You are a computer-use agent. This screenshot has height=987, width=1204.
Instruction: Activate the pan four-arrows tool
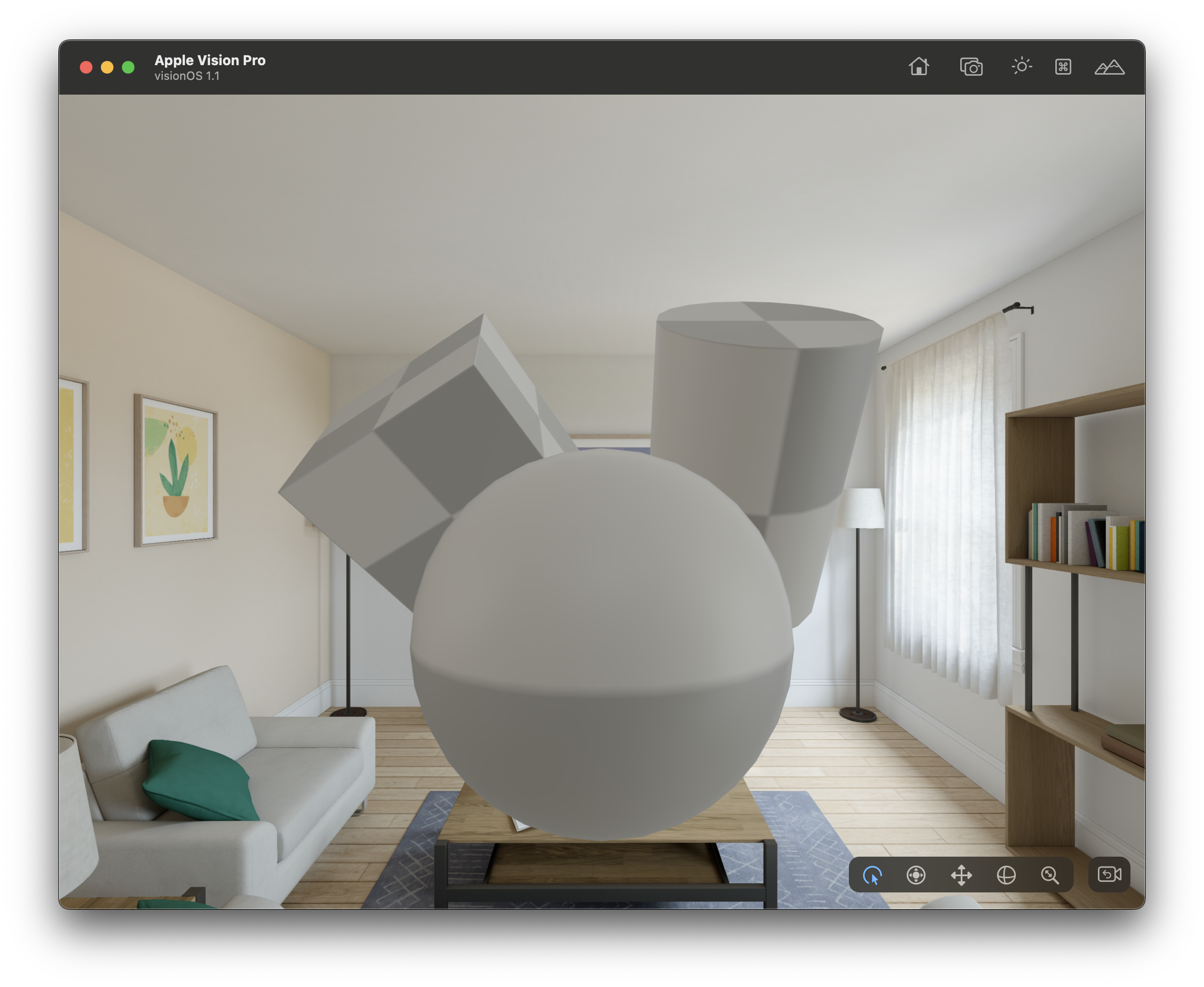click(961, 875)
